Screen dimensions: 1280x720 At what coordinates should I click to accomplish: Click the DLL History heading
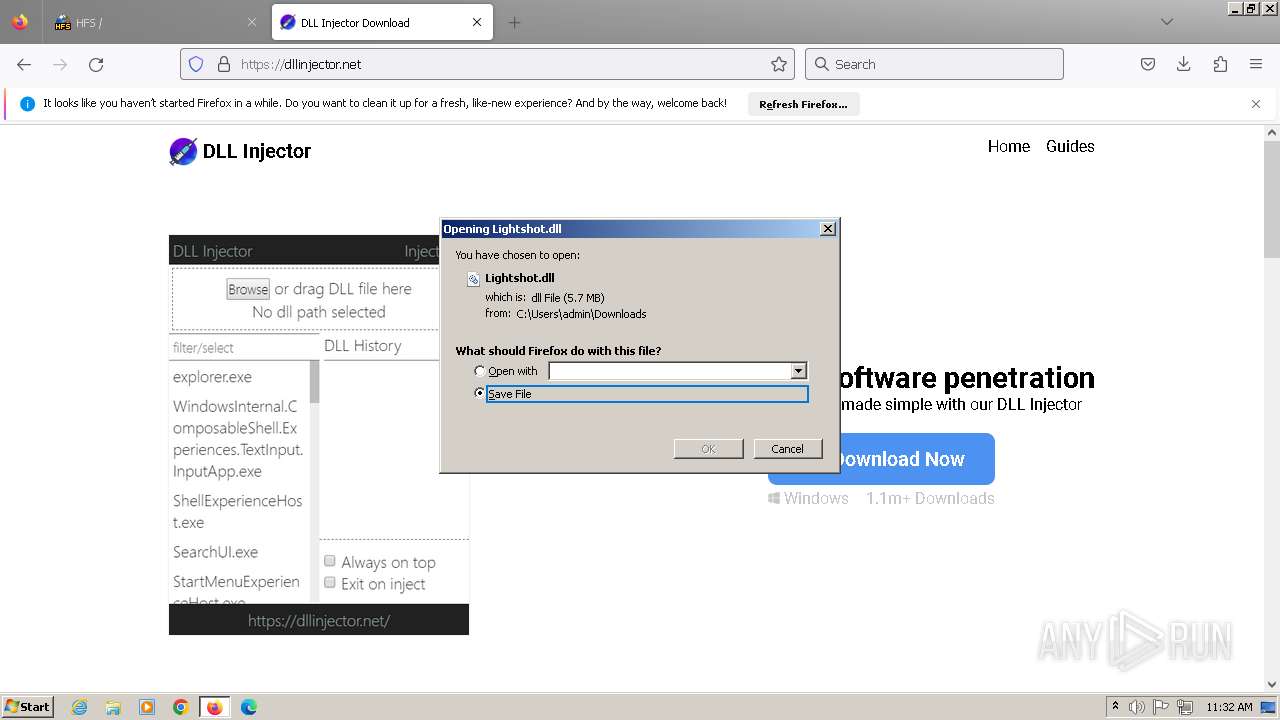pyautogui.click(x=362, y=346)
